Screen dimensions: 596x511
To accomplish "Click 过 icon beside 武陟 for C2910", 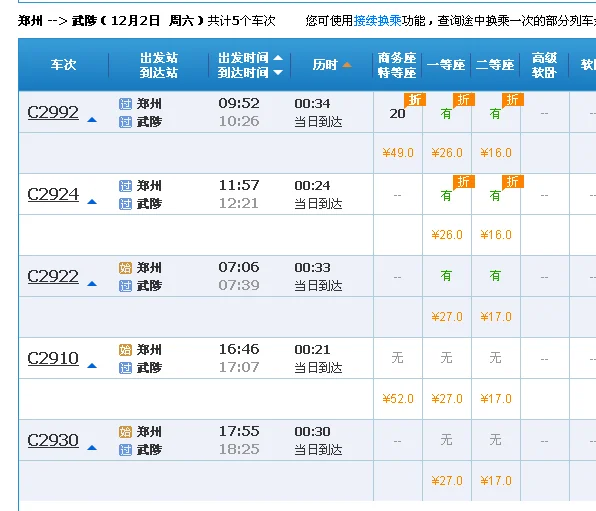I will (x=125, y=368).
